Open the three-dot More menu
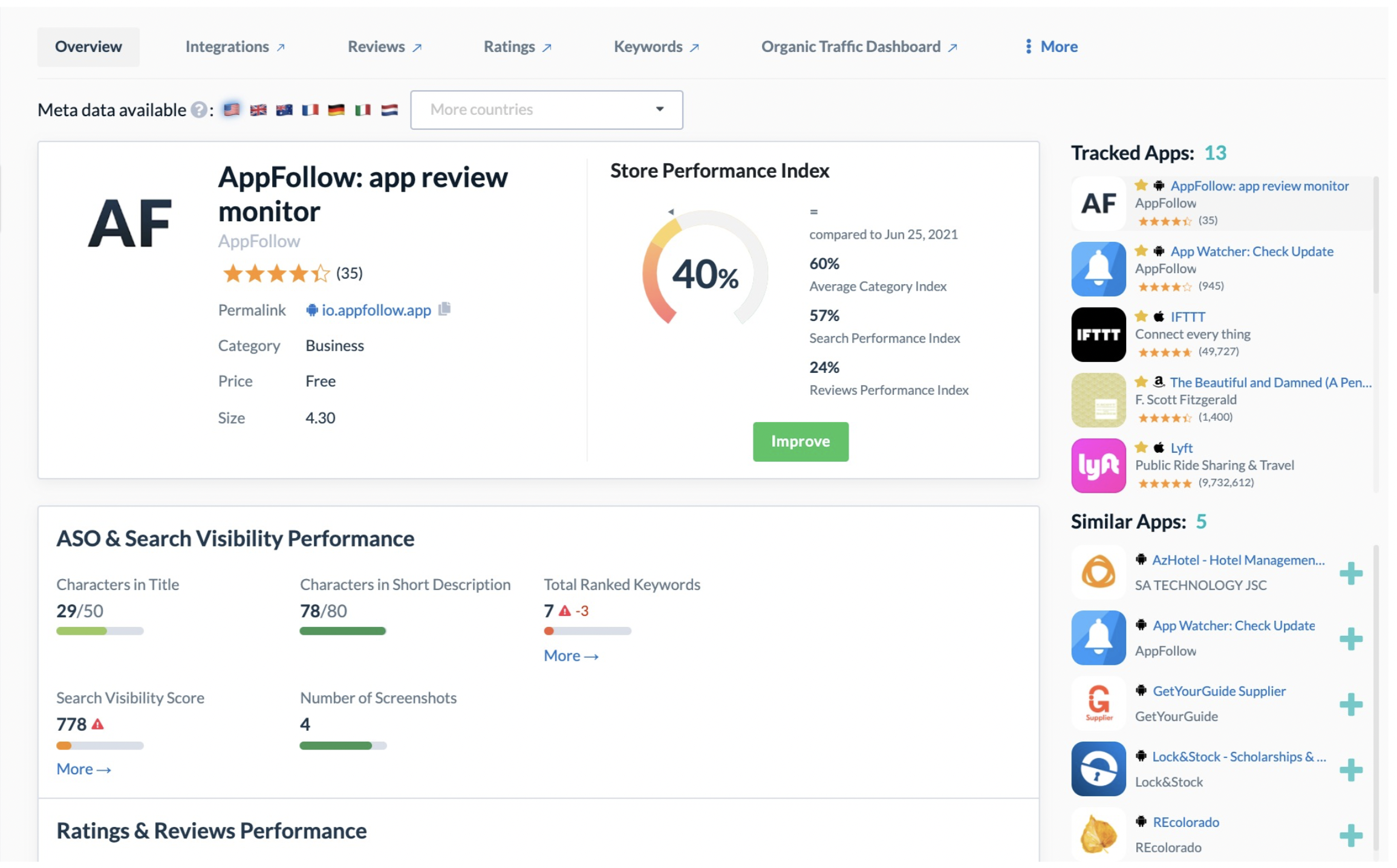The image size is (1397, 868). [x=1052, y=47]
